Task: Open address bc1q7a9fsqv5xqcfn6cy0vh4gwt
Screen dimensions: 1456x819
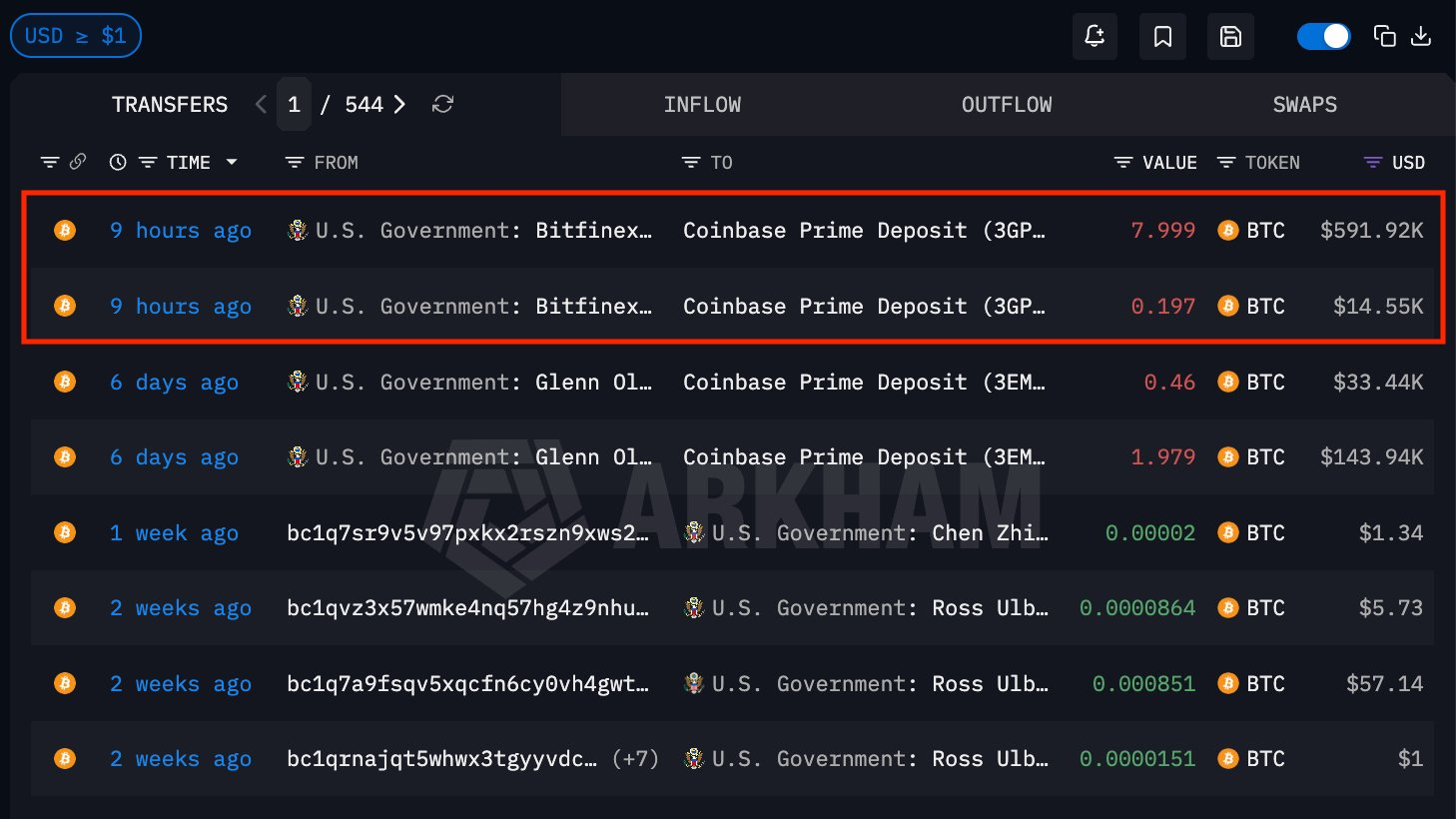Action: 468,683
